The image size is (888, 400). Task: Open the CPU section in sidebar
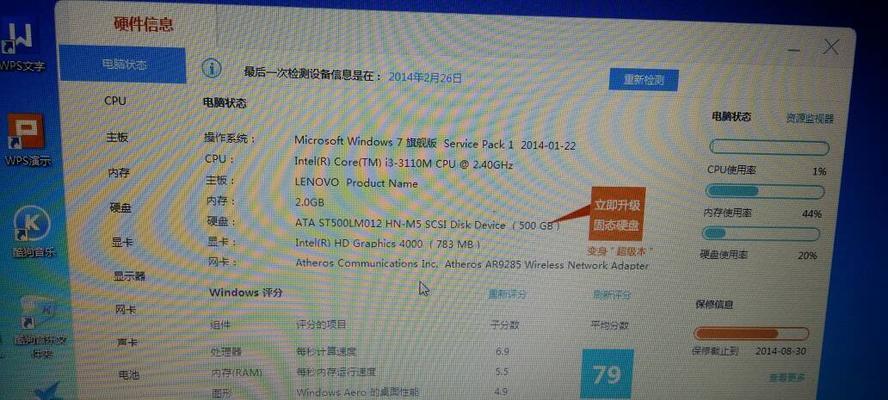[115, 101]
